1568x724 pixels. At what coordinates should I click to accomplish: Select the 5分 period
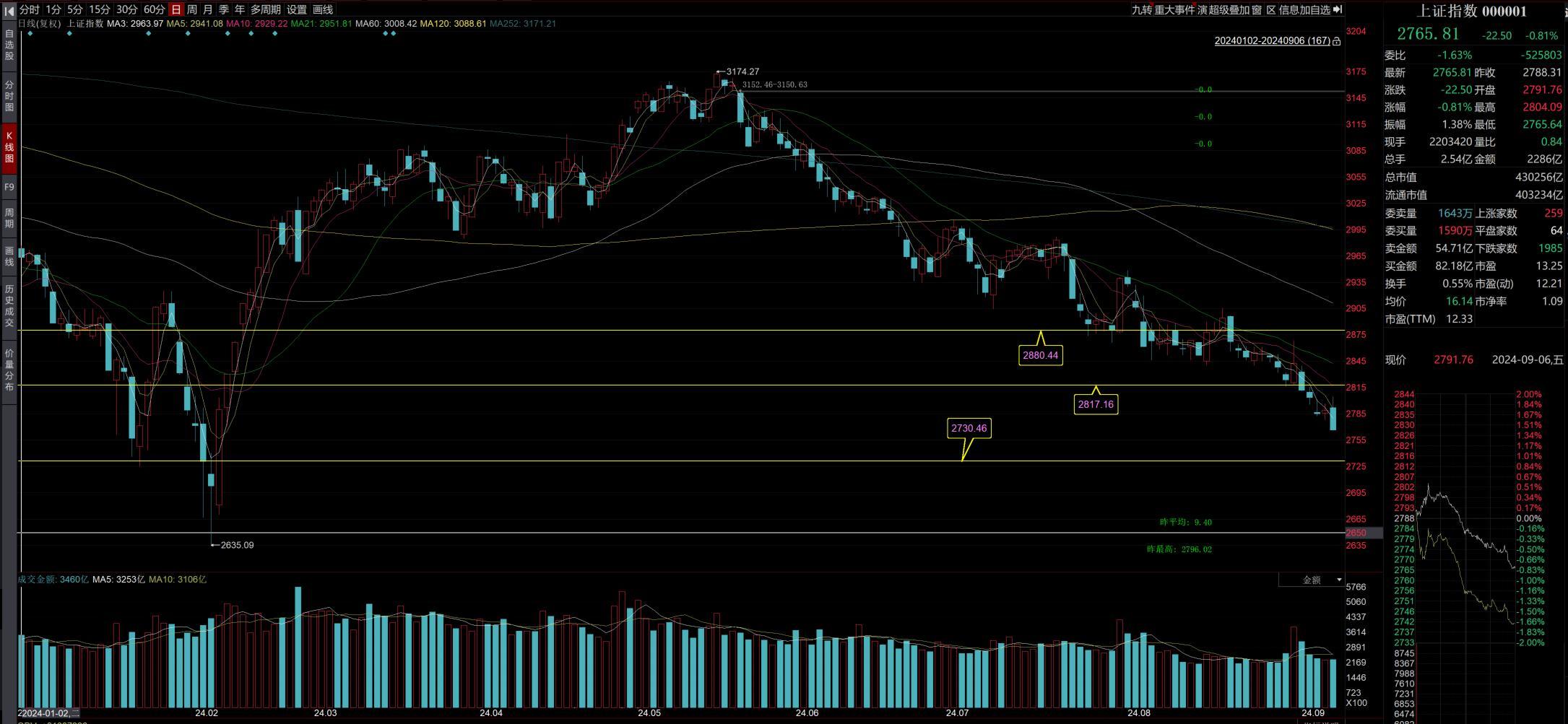[x=75, y=9]
